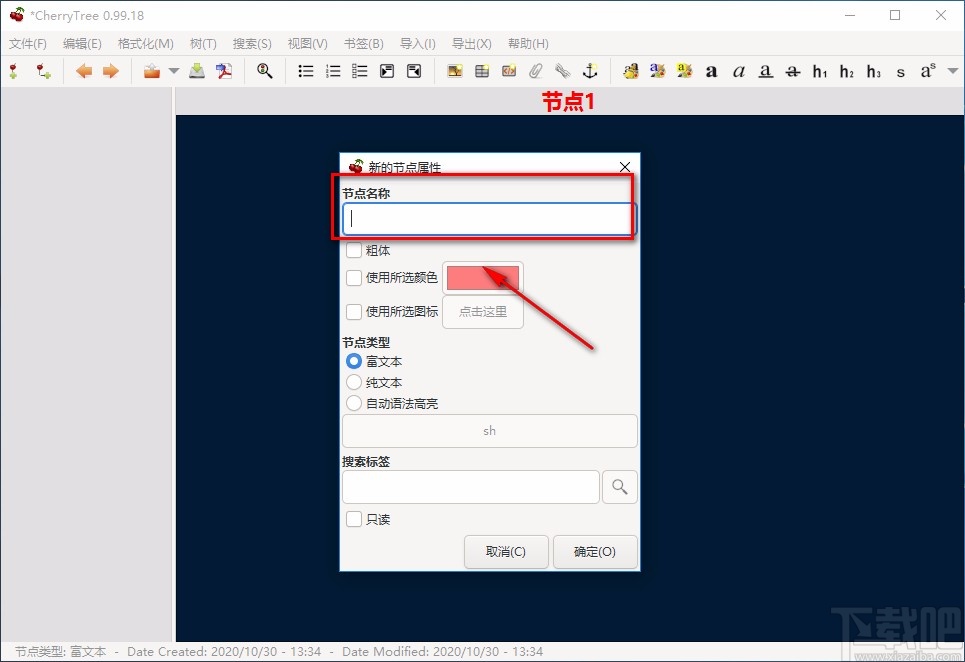Open the magnifier find toolbar icon
965x662 pixels.
265,71
